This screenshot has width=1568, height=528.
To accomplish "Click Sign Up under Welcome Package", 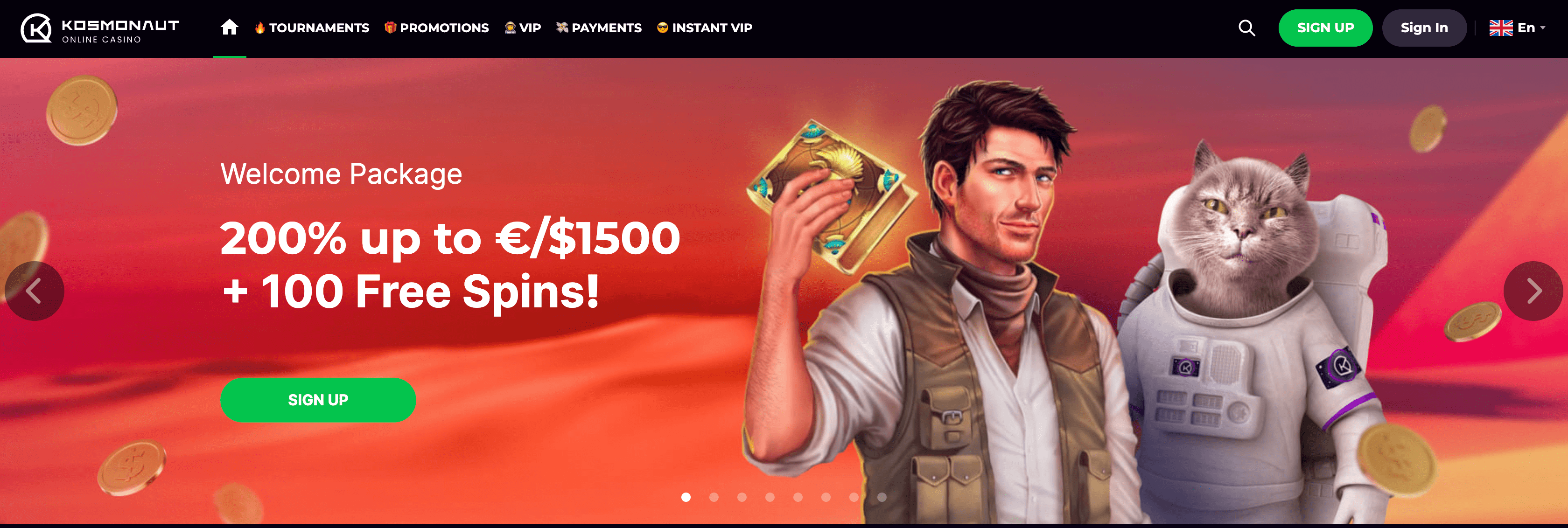I will click(318, 400).
